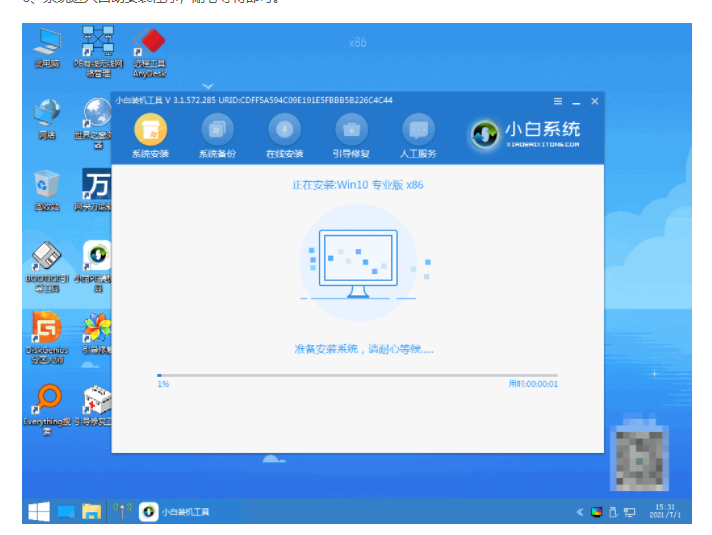Image resolution: width=712 pixels, height=535 pixels.
Task: Click the 1% progress label
Action: pyautogui.click(x=163, y=384)
